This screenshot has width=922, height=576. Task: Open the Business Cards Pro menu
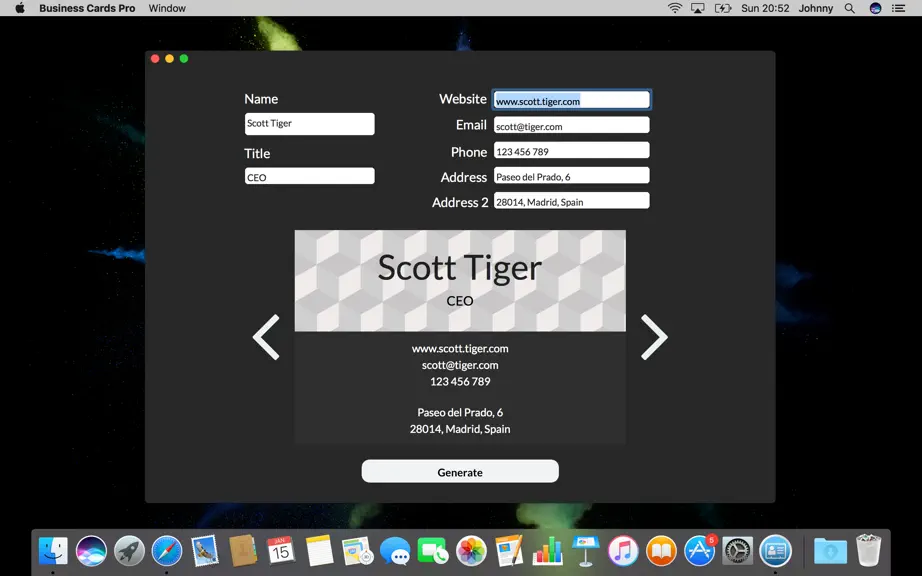(x=87, y=8)
